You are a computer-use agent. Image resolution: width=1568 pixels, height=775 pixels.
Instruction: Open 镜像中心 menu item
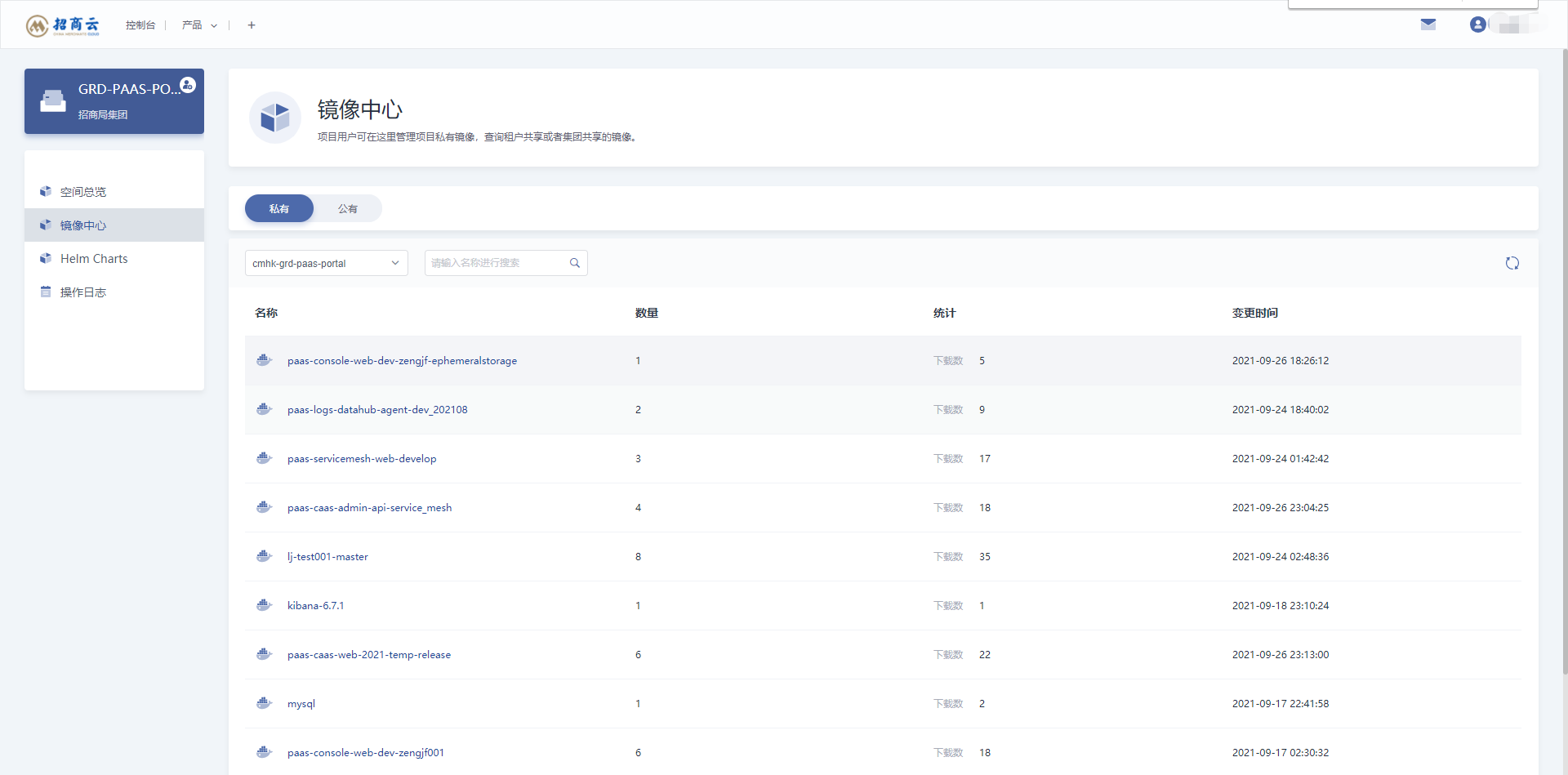(x=114, y=225)
